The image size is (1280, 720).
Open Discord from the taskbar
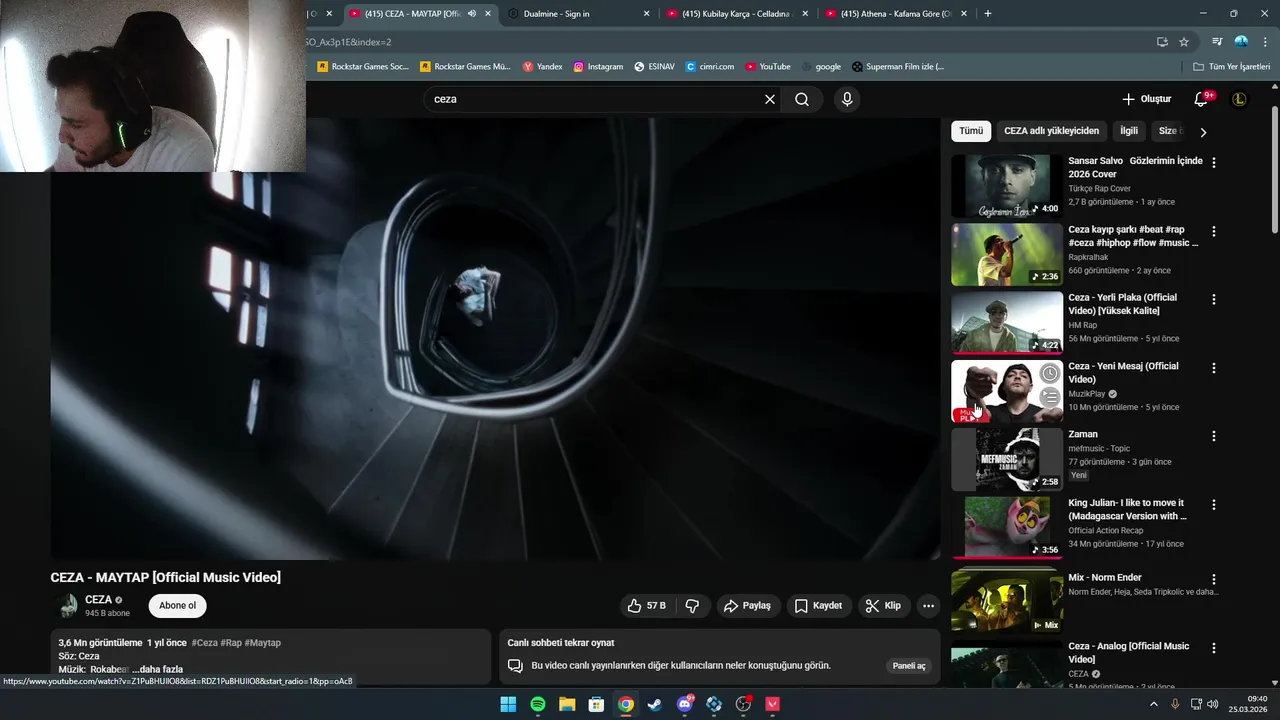pos(685,704)
